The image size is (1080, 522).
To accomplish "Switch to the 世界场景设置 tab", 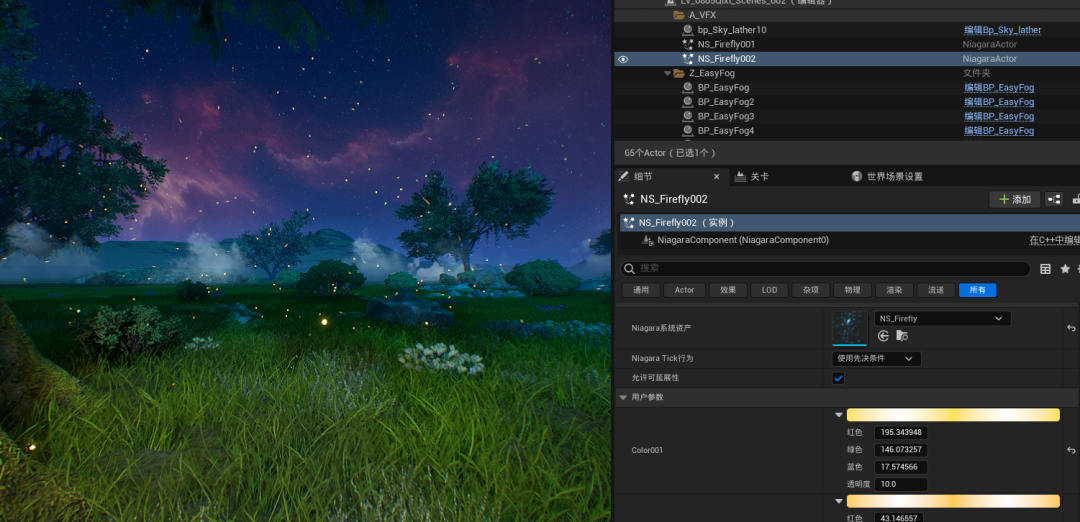I will [888, 177].
